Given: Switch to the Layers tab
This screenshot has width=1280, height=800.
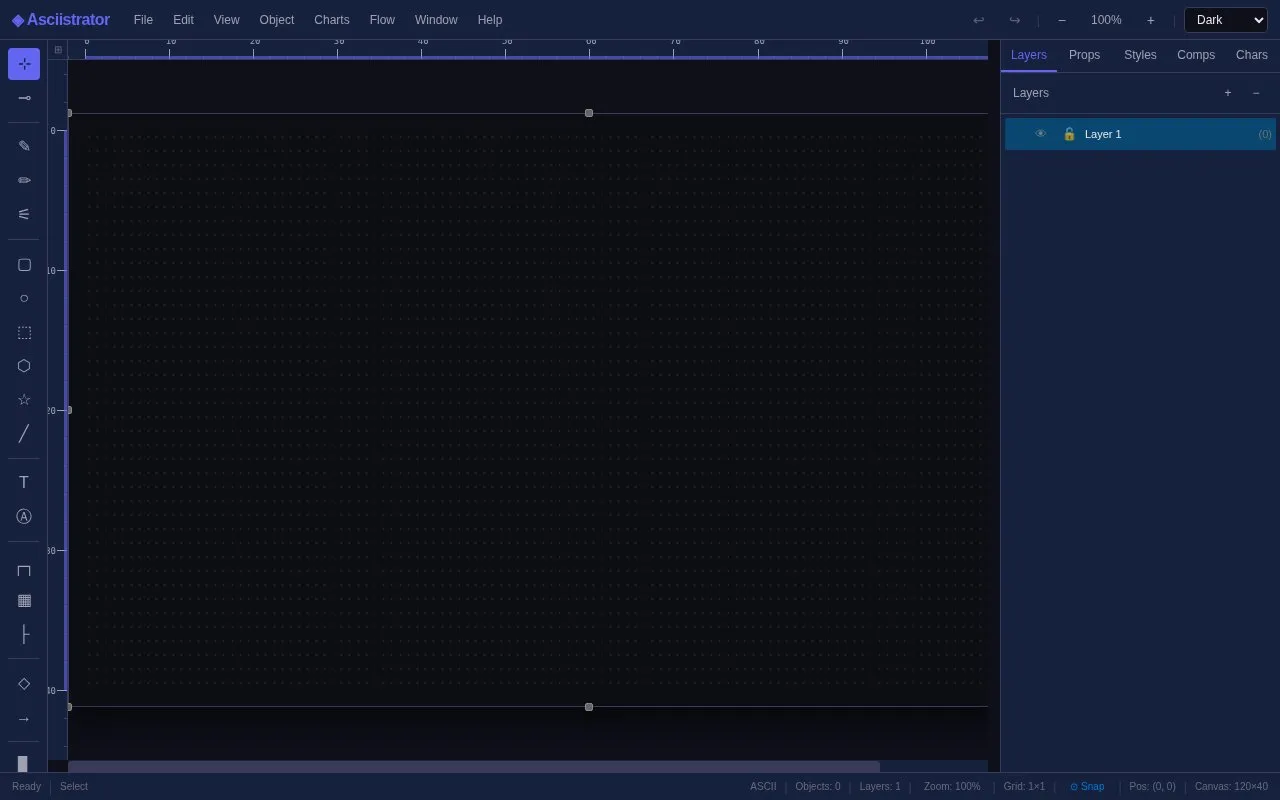Looking at the screenshot, I should [x=1029, y=55].
